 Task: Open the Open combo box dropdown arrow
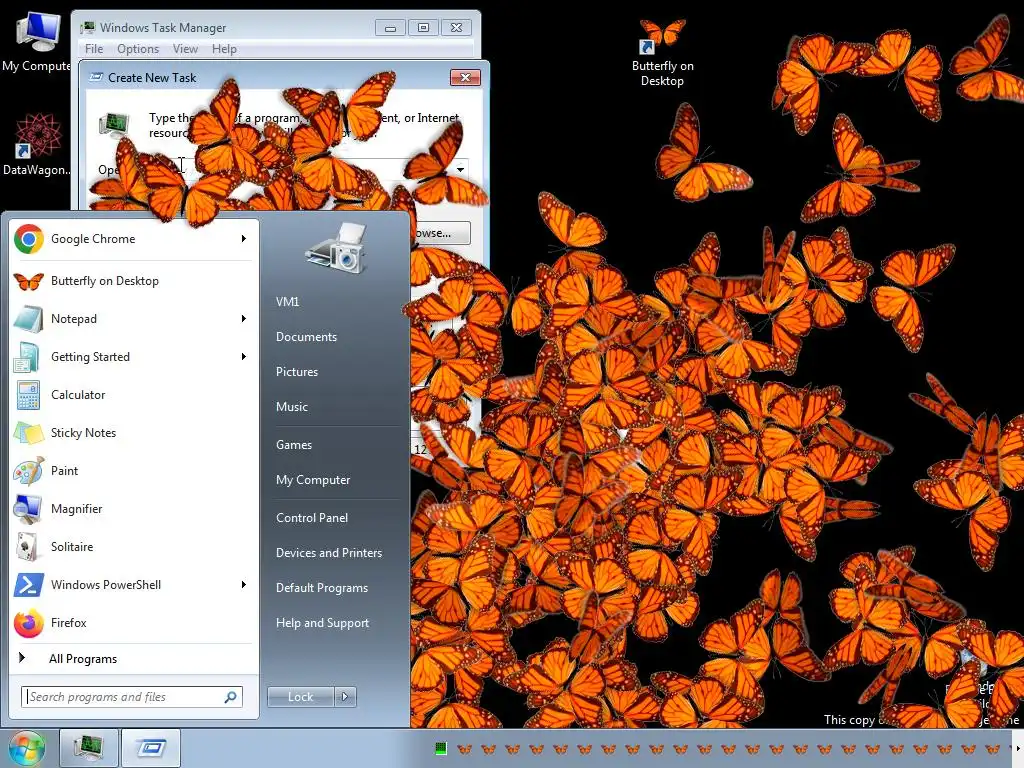tap(460, 169)
